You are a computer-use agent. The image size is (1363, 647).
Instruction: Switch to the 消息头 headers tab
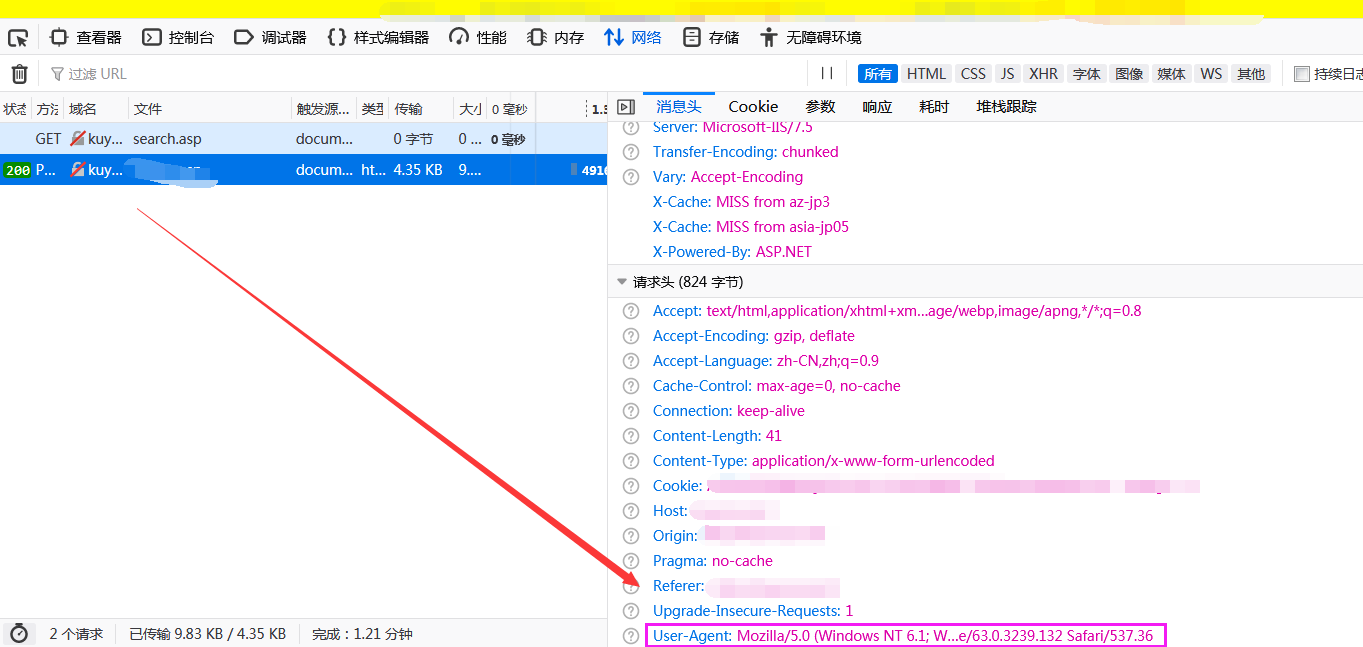[x=679, y=107]
